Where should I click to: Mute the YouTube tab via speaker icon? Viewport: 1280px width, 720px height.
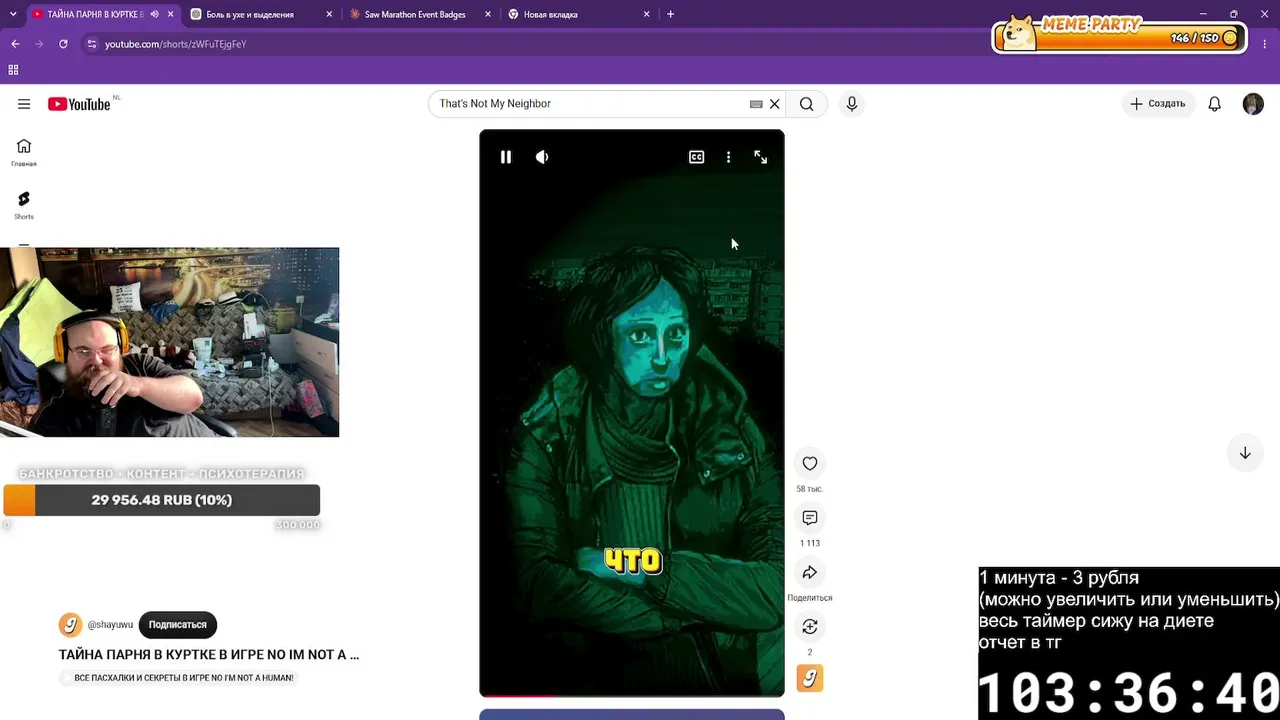pyautogui.click(x=154, y=14)
